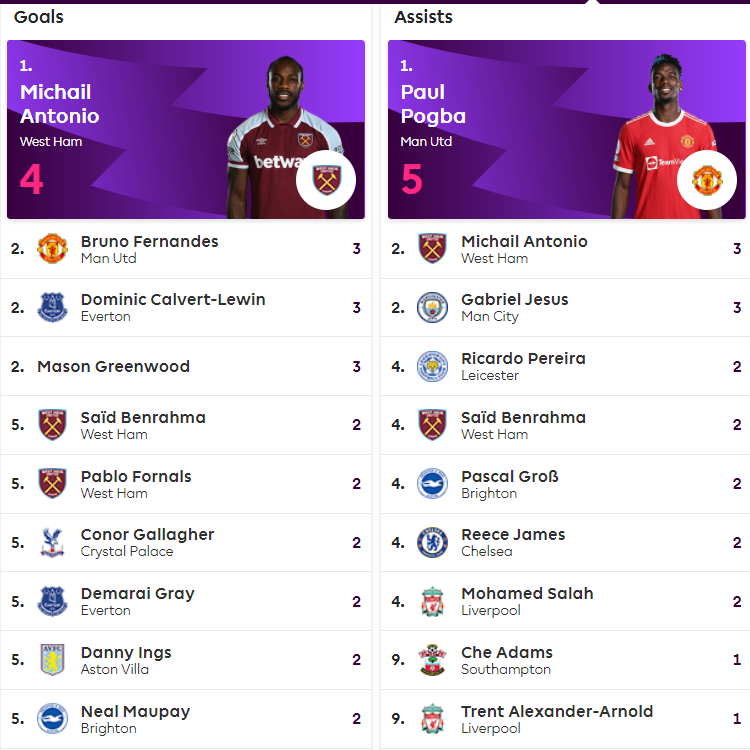Click Crystal Palace crest by Conor Gallagher
This screenshot has height=750, width=750.
pos(52,542)
